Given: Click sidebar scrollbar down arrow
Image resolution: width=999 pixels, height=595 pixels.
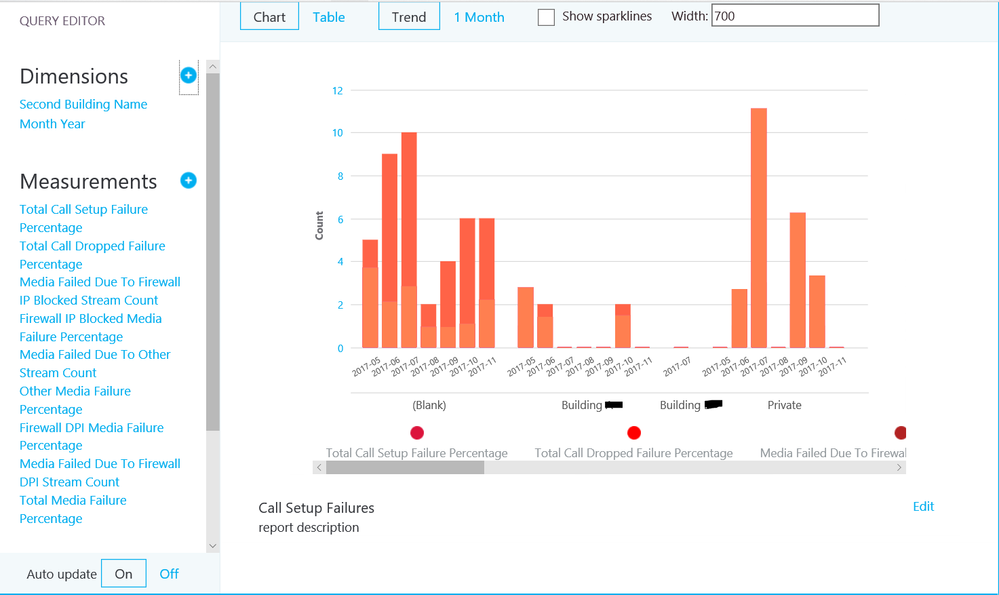Looking at the screenshot, I should (x=213, y=546).
